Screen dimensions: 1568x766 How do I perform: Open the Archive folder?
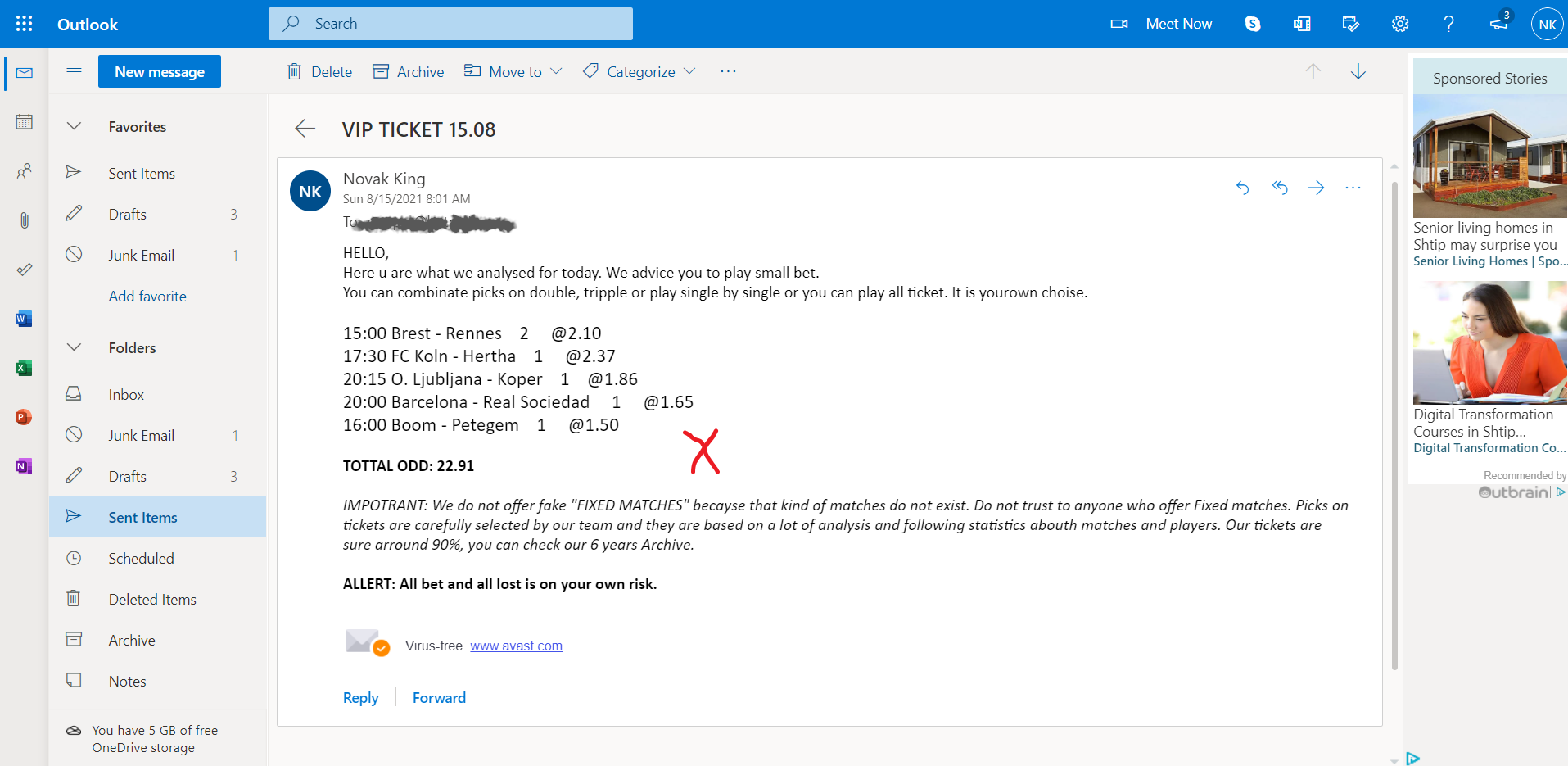click(x=157, y=640)
